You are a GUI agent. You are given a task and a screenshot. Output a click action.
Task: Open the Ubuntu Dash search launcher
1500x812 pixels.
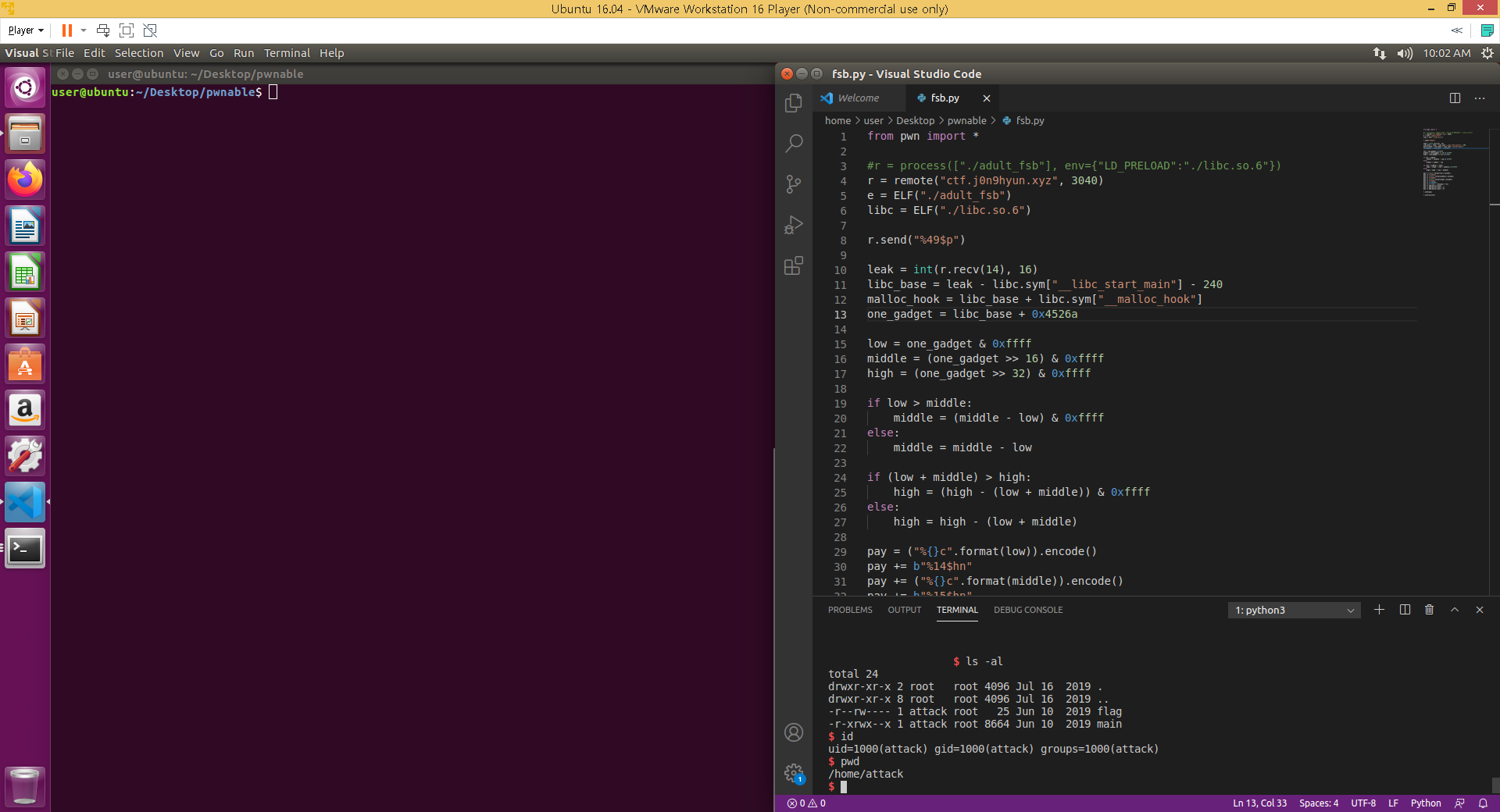(x=25, y=87)
